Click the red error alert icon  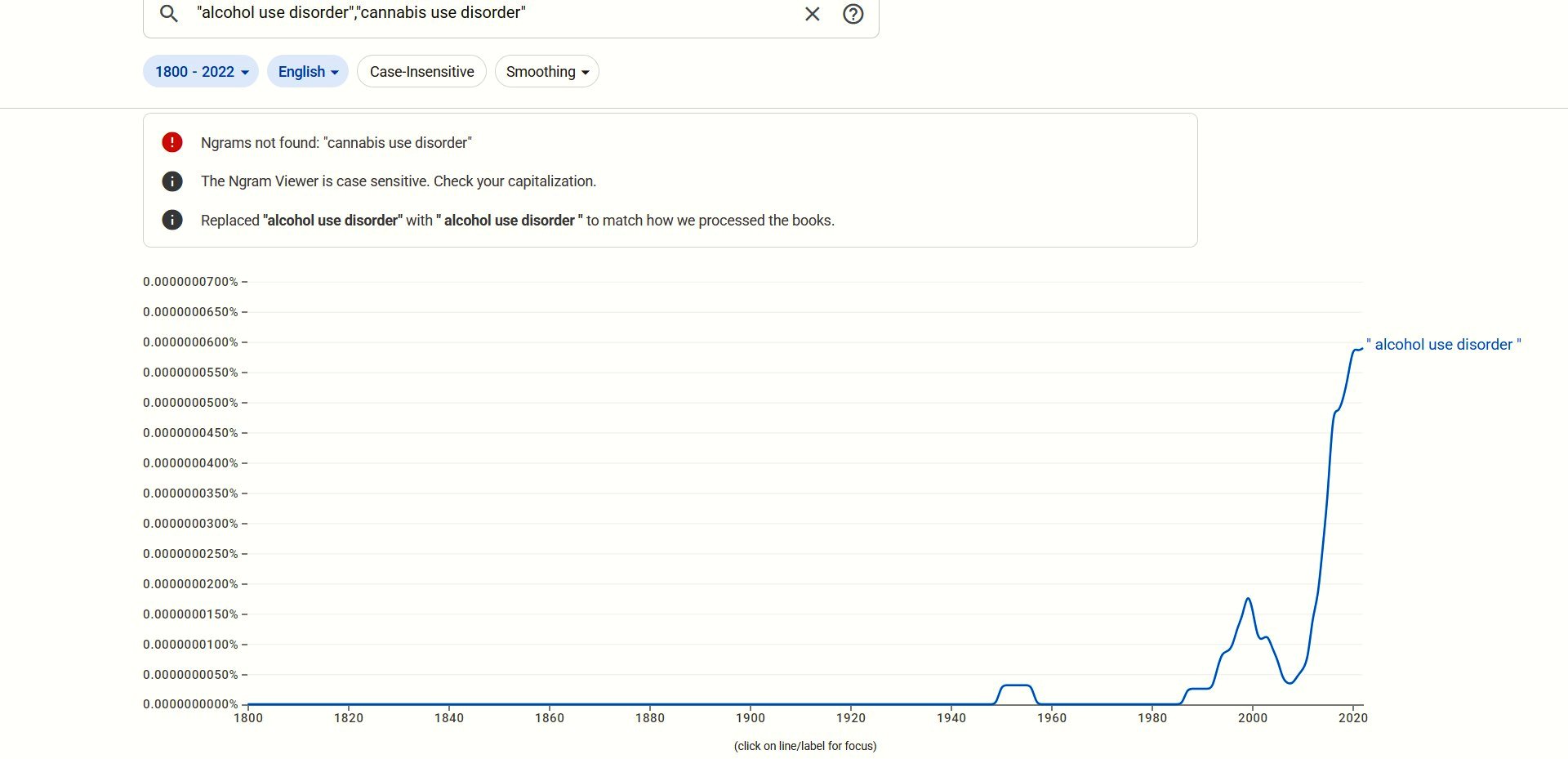[172, 142]
